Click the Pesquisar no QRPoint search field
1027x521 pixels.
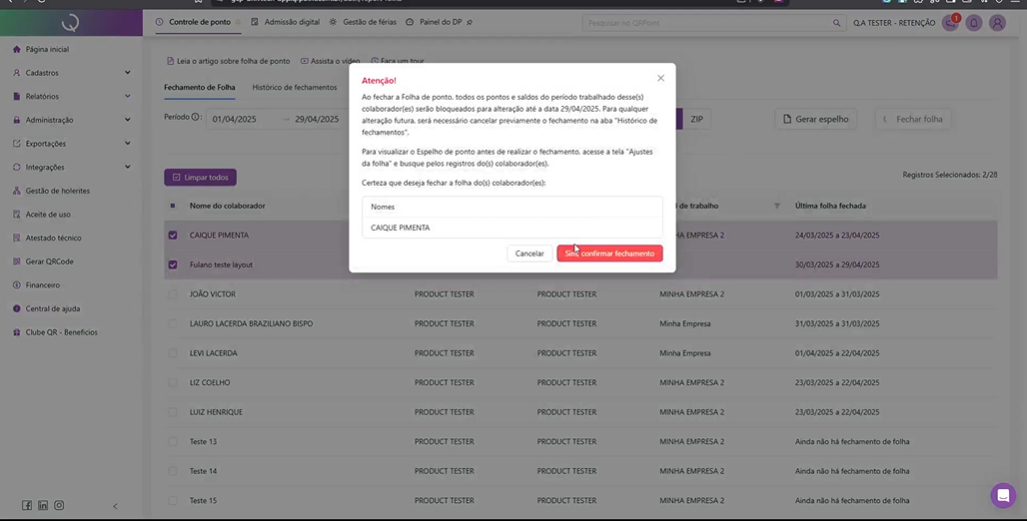pyautogui.click(x=705, y=23)
